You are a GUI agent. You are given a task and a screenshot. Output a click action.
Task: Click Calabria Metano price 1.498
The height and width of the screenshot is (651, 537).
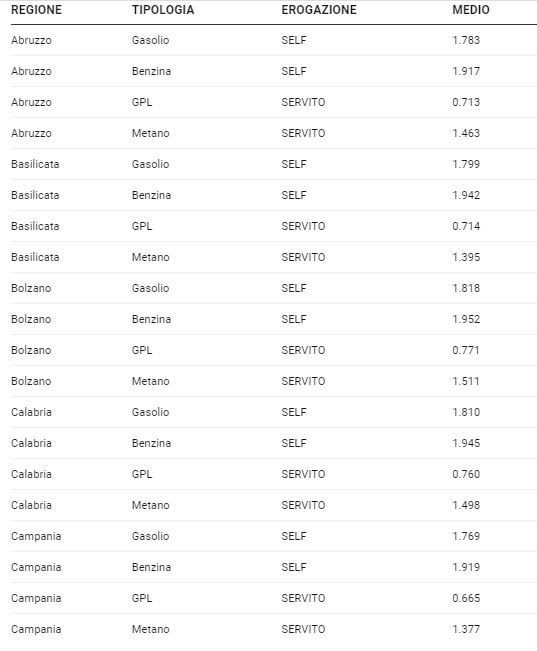pos(466,505)
